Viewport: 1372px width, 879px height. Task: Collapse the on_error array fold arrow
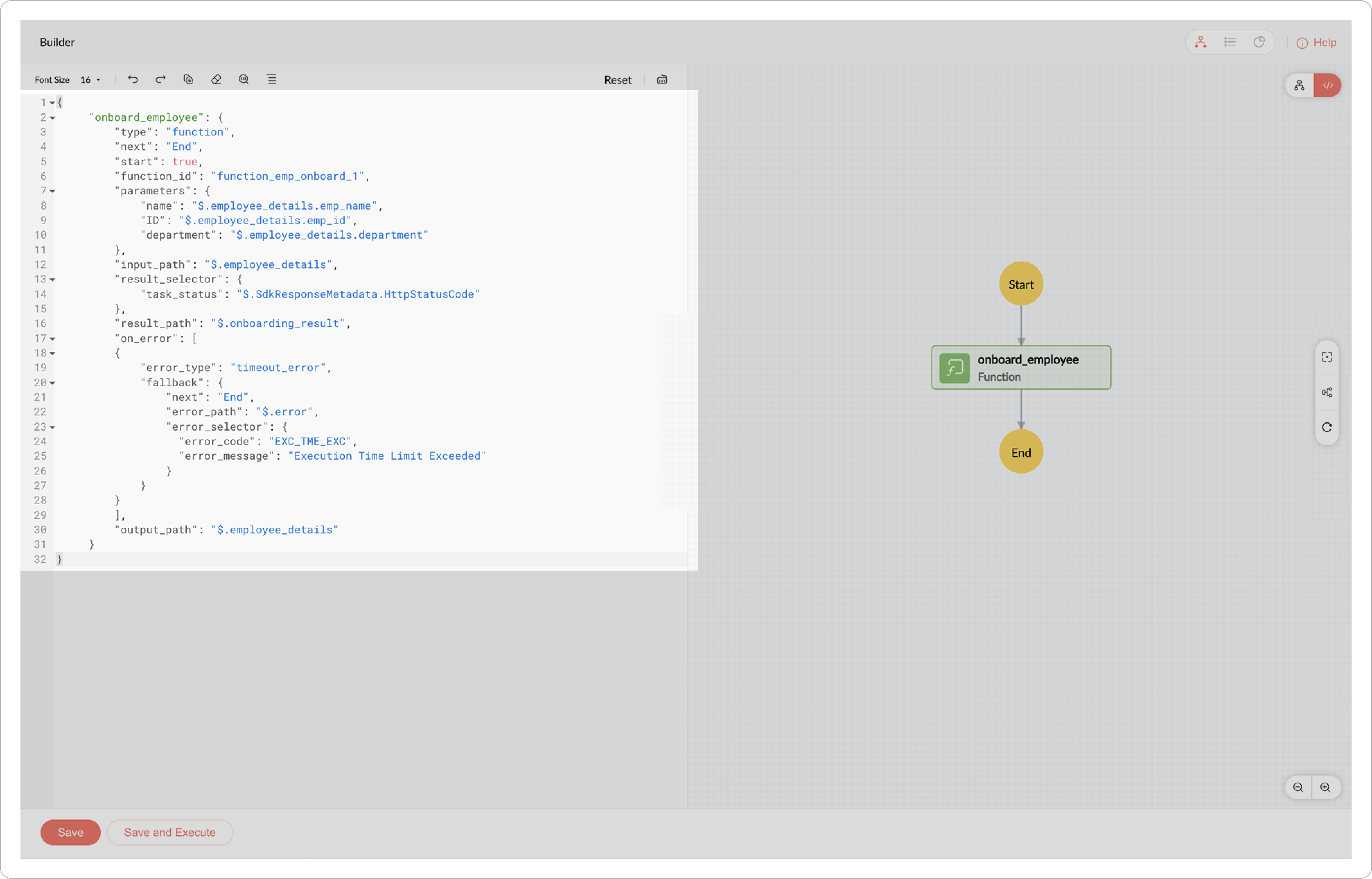click(x=53, y=339)
